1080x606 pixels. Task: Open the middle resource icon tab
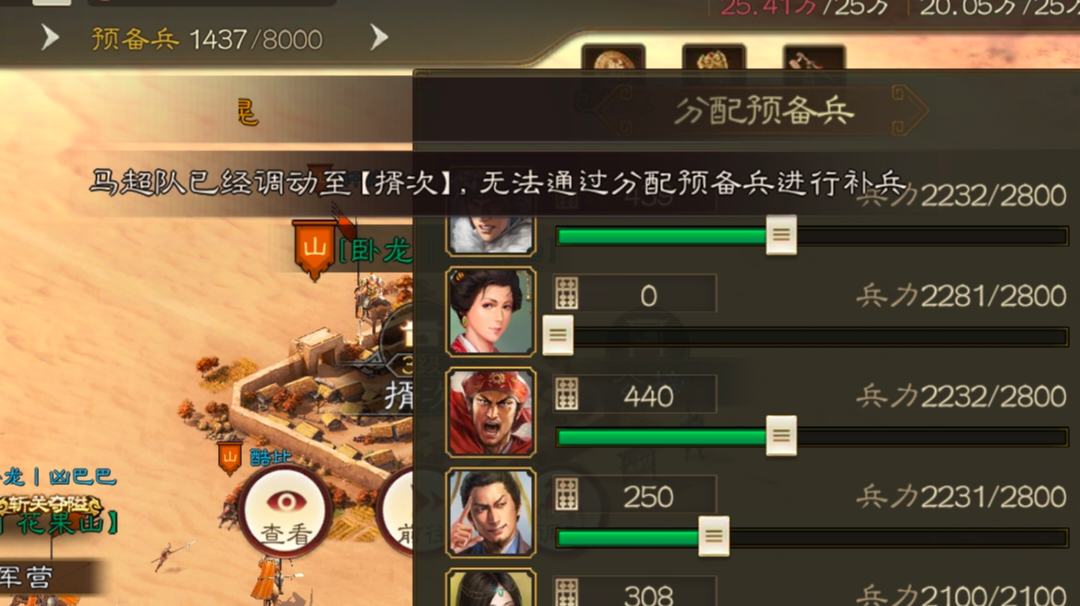(714, 59)
